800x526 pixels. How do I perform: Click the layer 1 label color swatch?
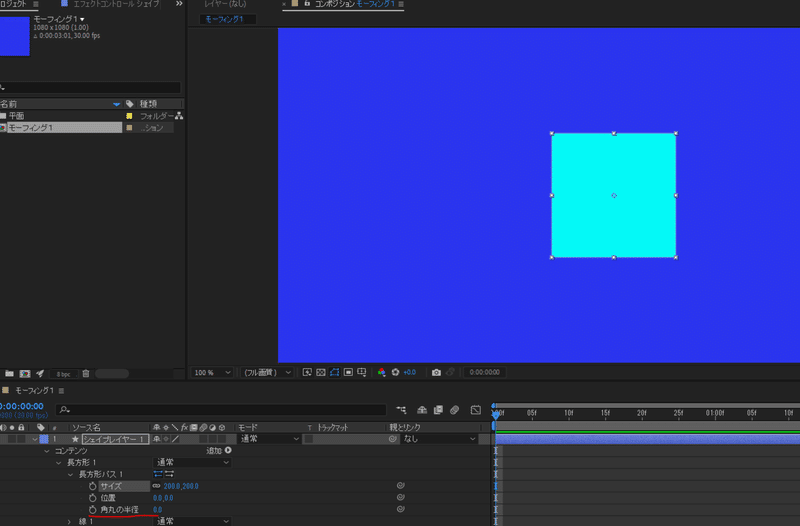(44, 439)
